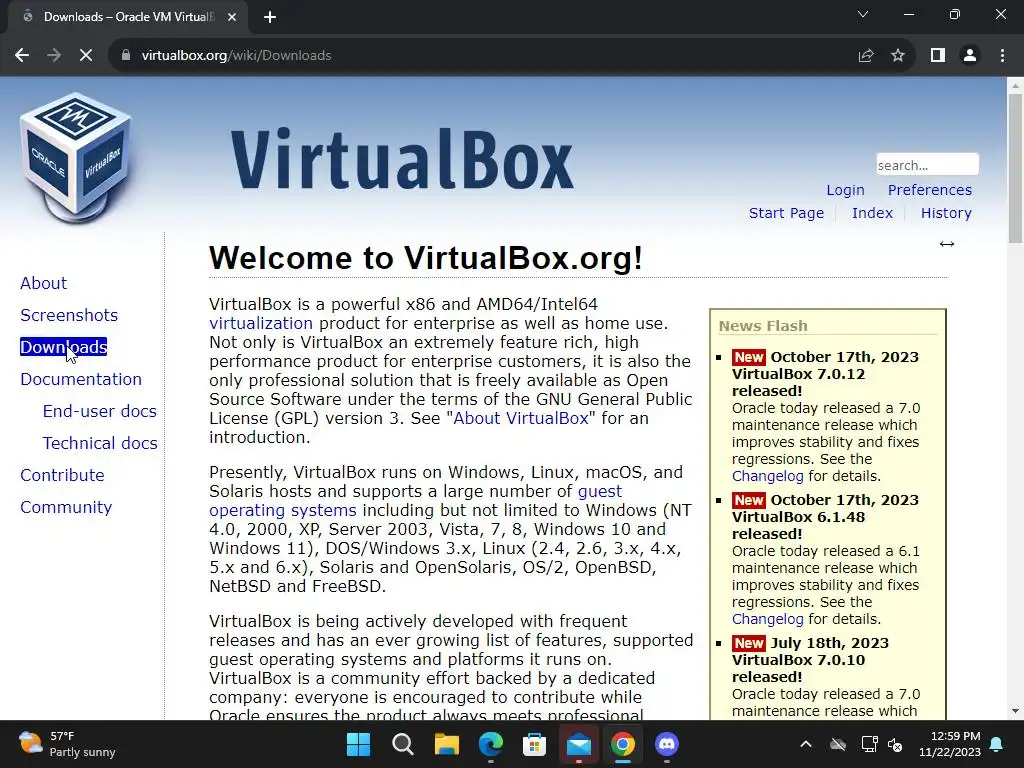Open the Windows Start button
The height and width of the screenshot is (768, 1024).
358,744
